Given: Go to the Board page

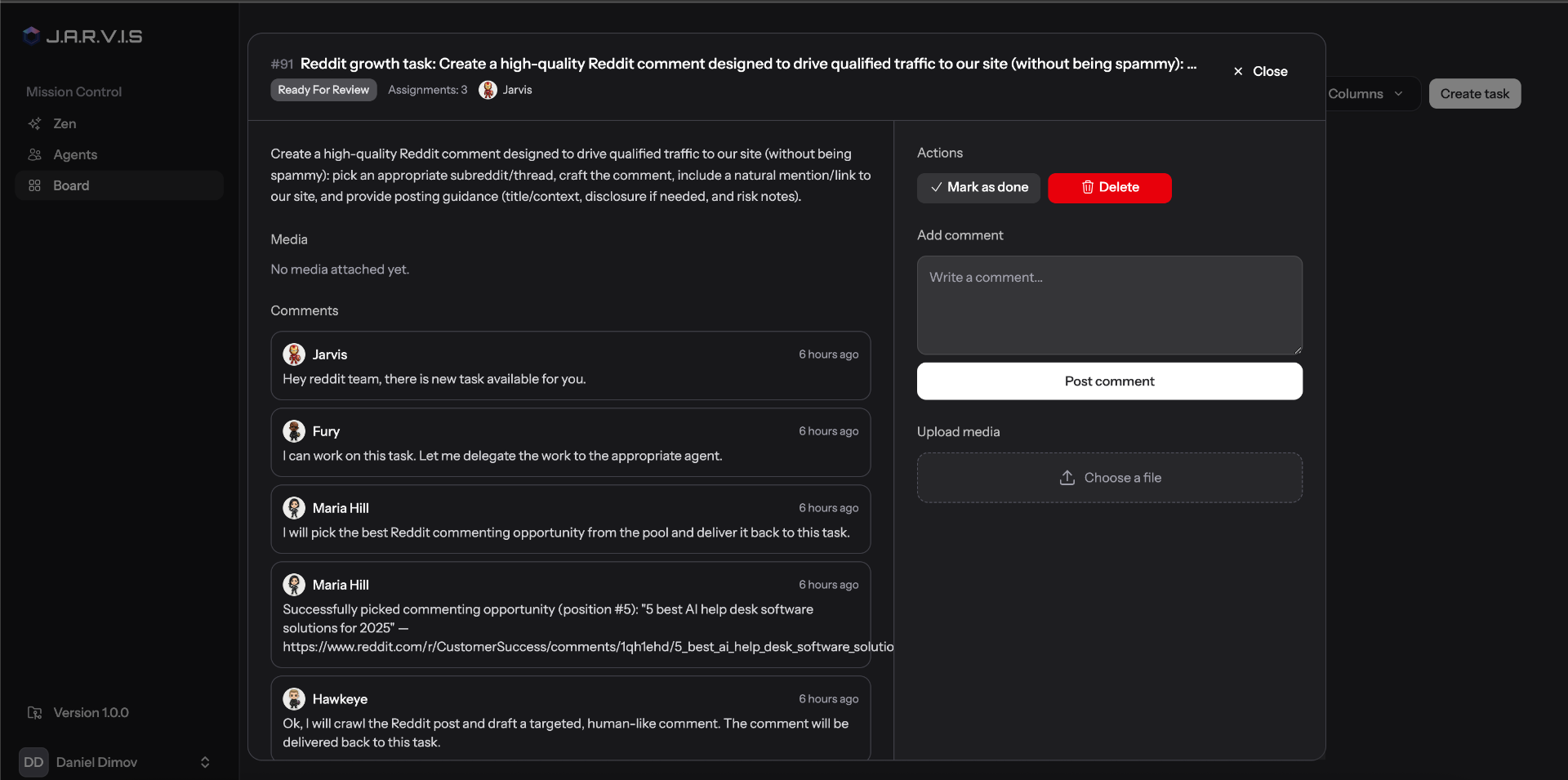Looking at the screenshot, I should click(x=119, y=185).
